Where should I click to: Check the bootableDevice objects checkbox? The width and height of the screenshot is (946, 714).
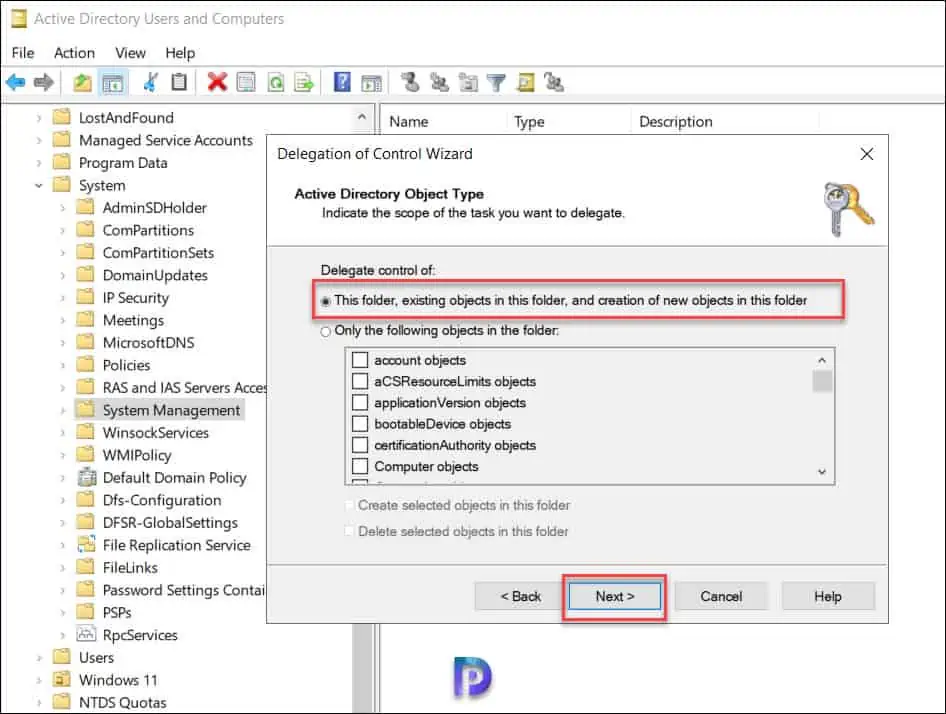tap(360, 424)
